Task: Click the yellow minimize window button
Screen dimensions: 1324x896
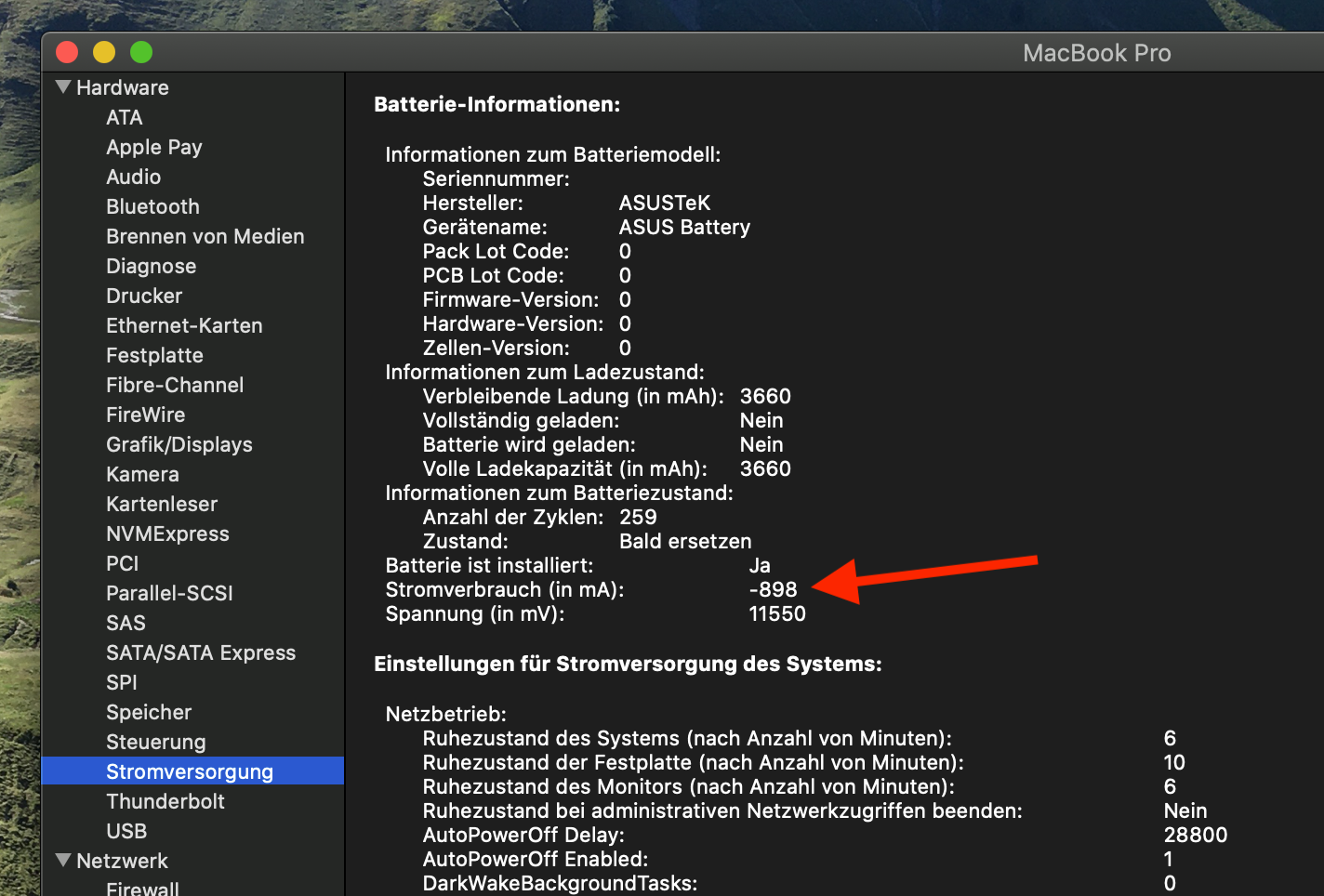Action: pyautogui.click(x=104, y=52)
